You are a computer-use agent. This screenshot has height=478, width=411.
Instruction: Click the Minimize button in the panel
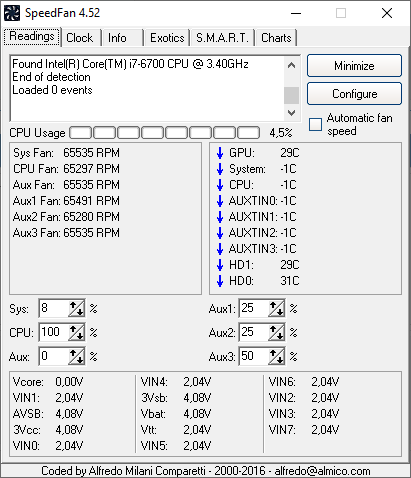(354, 66)
